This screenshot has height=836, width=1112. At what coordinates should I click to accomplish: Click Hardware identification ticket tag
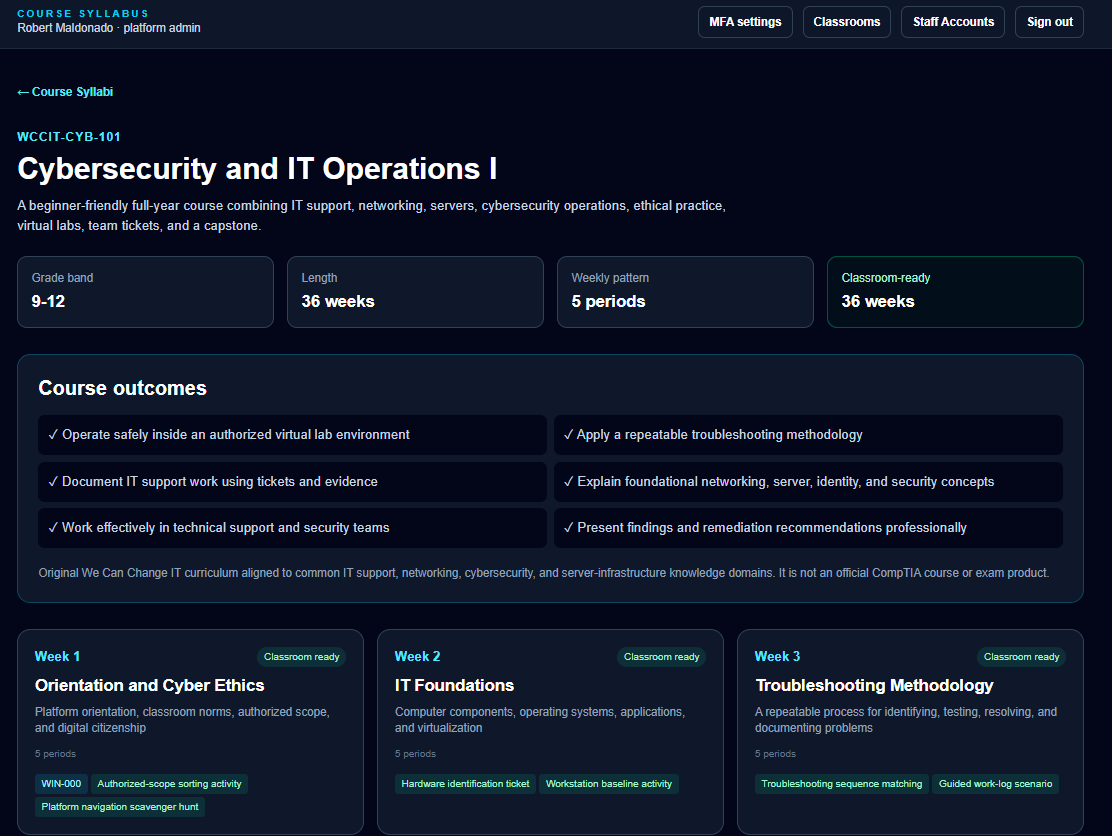tap(465, 784)
